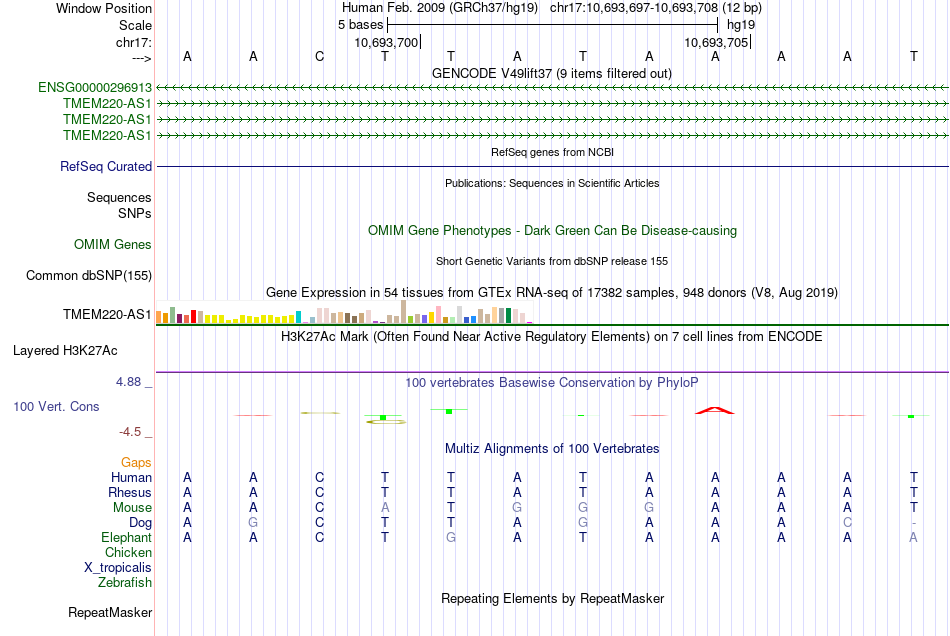Image resolution: width=950 pixels, height=636 pixels.
Task: Click the Layered H3K27Ac track label
Action: (x=65, y=351)
